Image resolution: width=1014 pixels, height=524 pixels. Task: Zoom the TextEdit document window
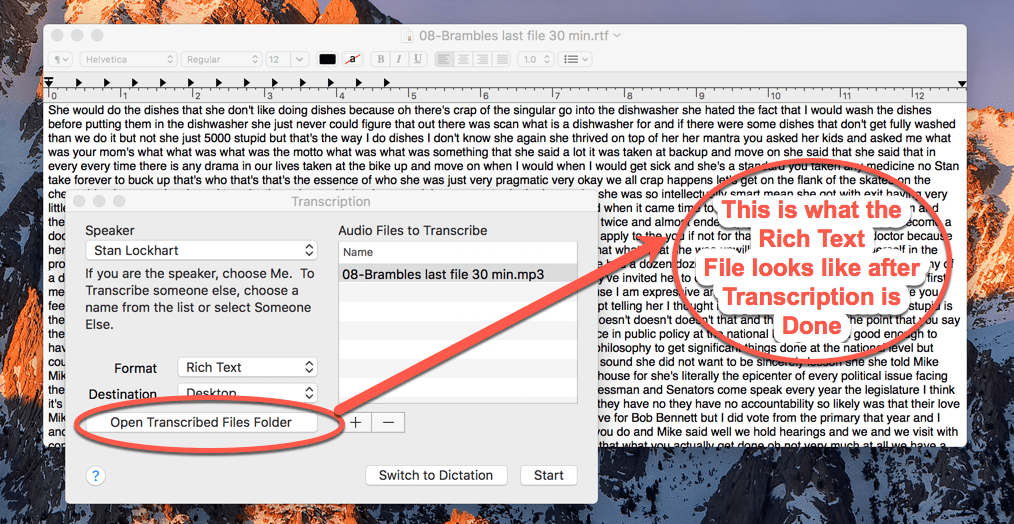98,35
